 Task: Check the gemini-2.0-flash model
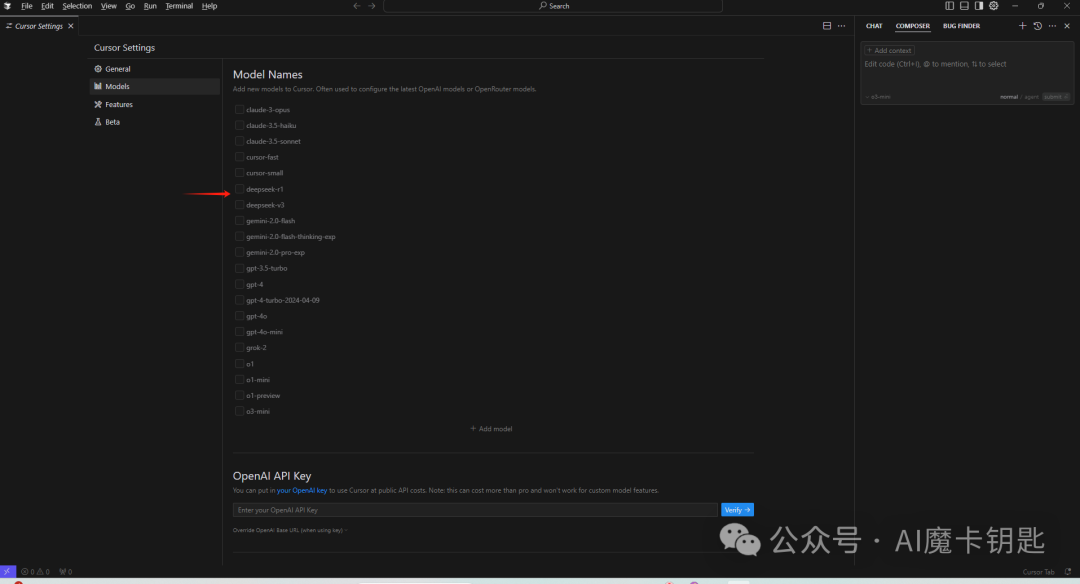239,220
